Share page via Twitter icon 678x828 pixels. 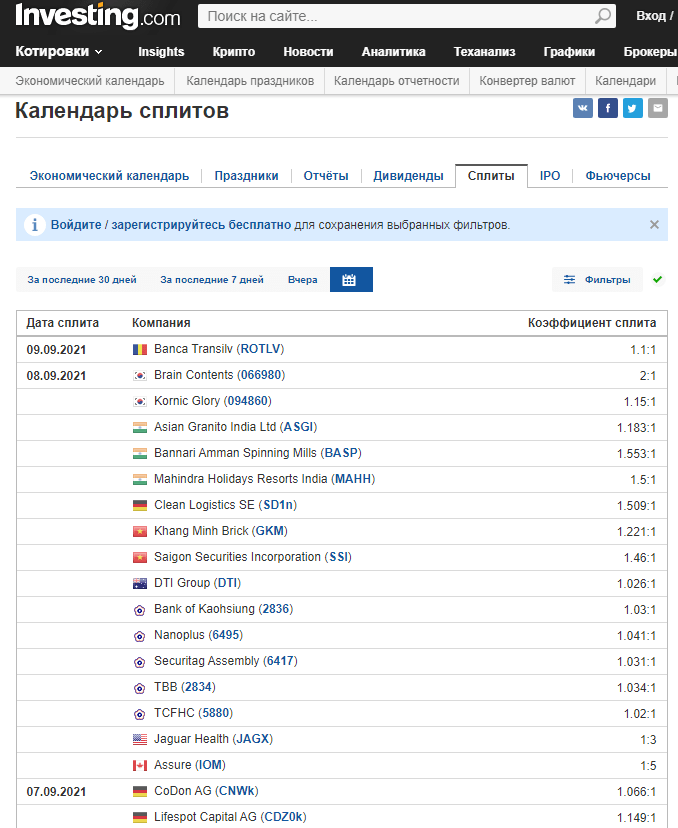pyautogui.click(x=633, y=108)
